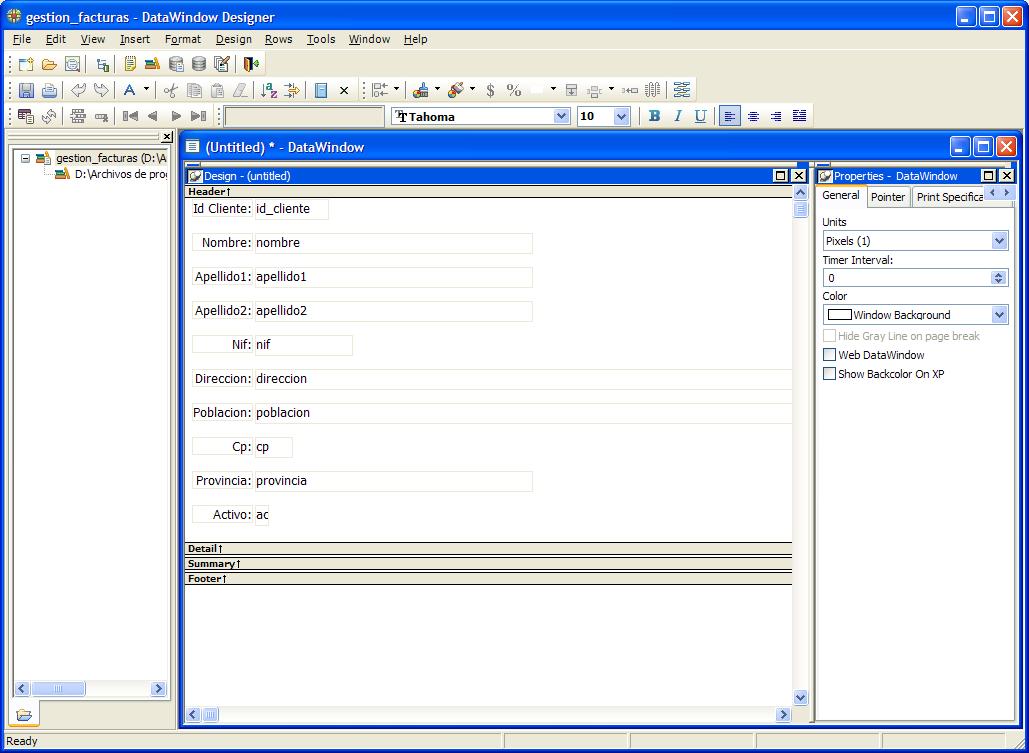Viewport: 1029px width, 753px height.
Task: Click the Detail band bar
Action: coord(488,548)
